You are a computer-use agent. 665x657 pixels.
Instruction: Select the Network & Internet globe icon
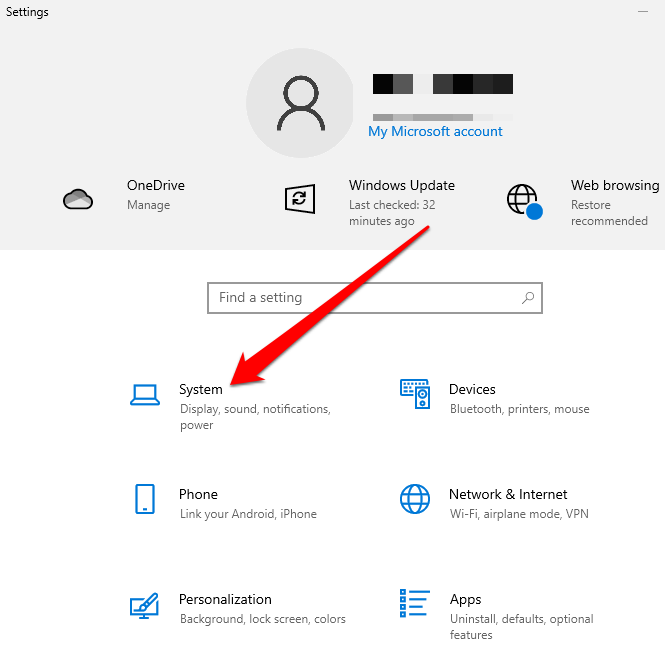(x=414, y=499)
